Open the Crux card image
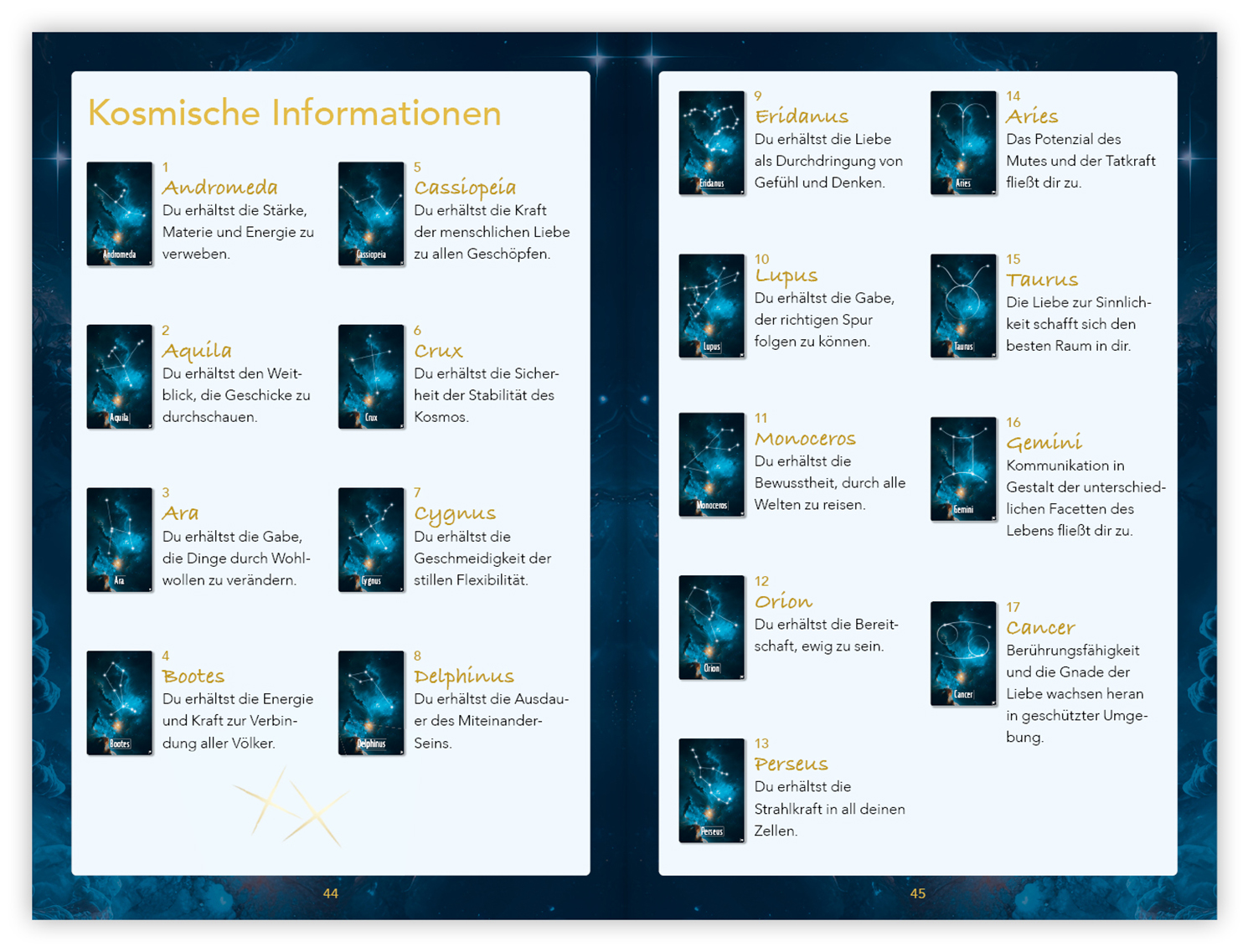The image size is (1248, 952). click(x=371, y=377)
